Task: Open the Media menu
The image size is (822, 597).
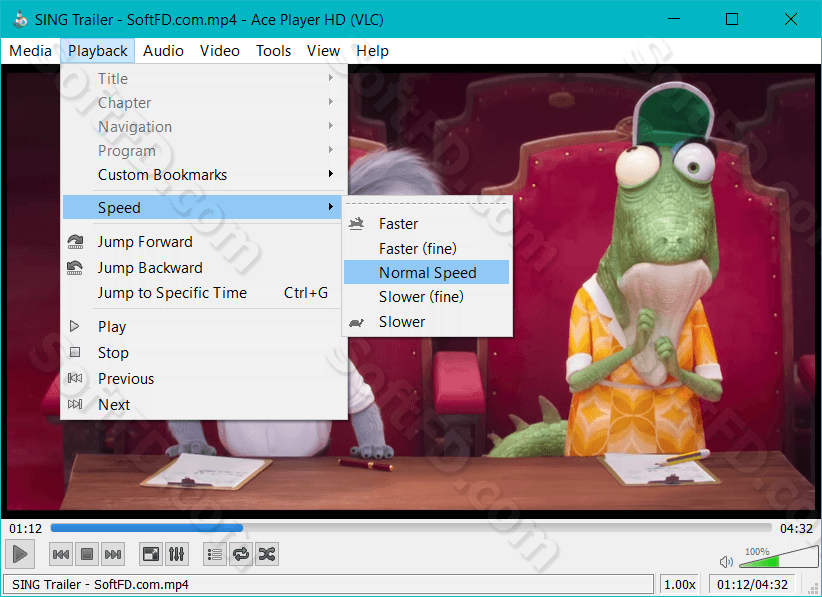Action: [30, 51]
